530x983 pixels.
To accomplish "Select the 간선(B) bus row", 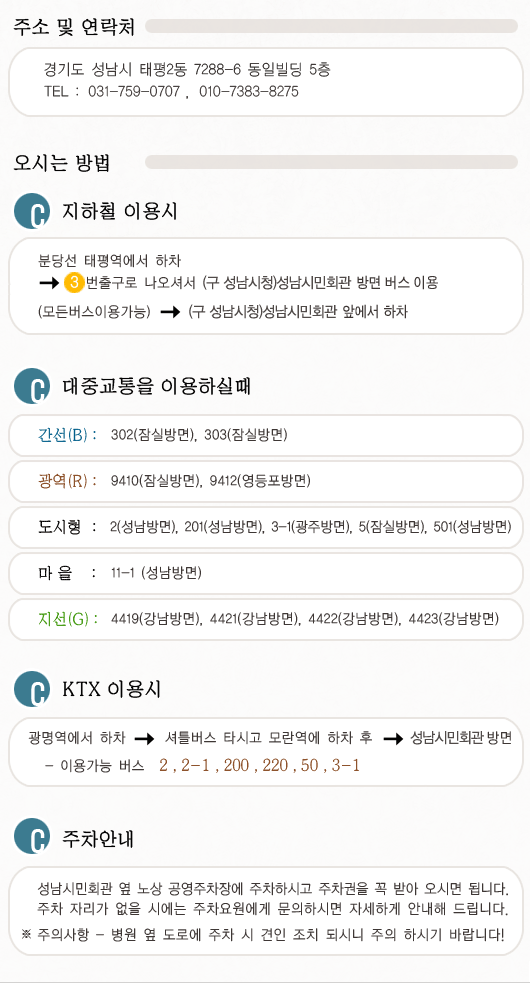I will click(x=265, y=435).
